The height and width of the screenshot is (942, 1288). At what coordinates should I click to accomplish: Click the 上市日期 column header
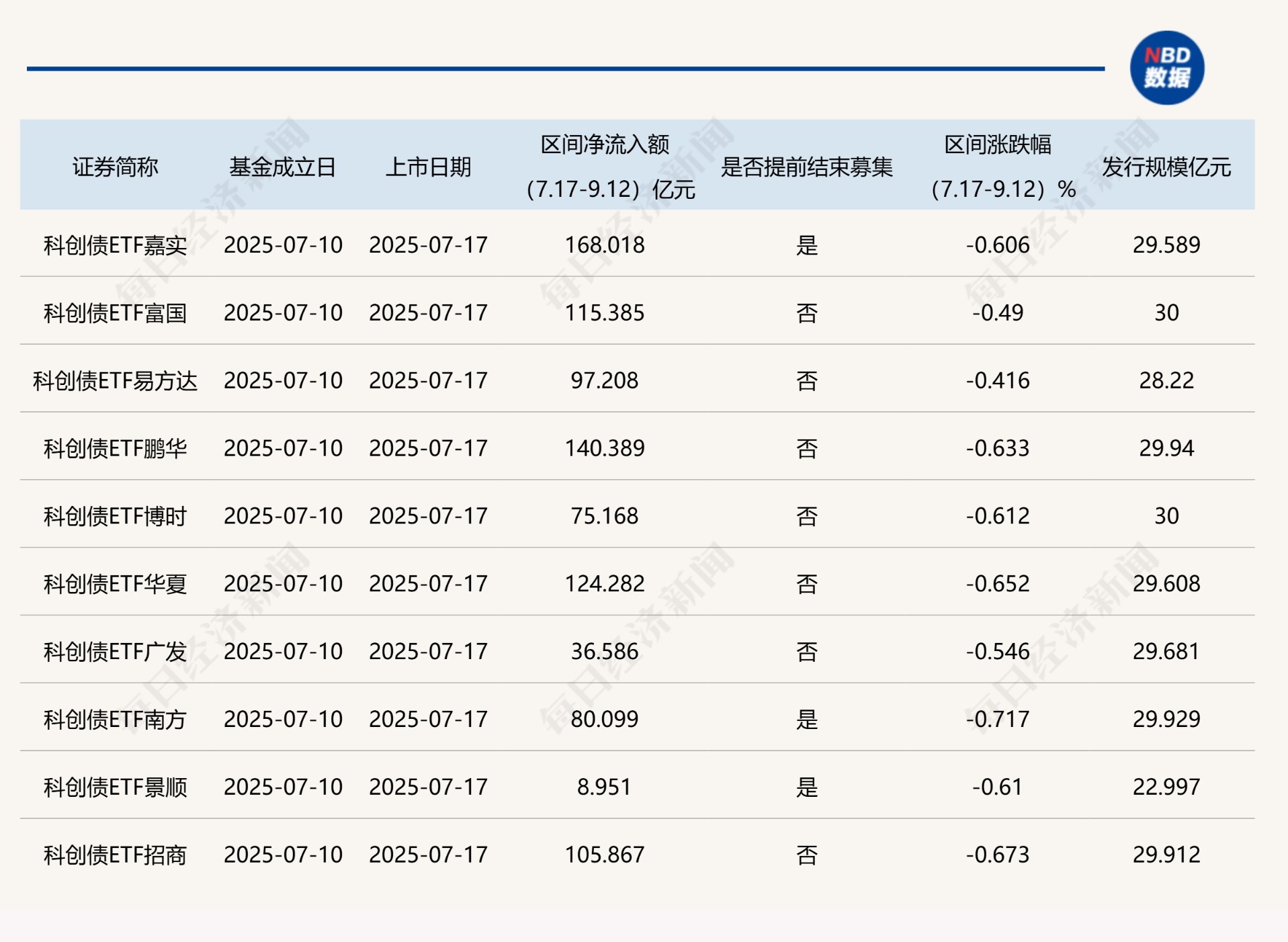[x=428, y=167]
